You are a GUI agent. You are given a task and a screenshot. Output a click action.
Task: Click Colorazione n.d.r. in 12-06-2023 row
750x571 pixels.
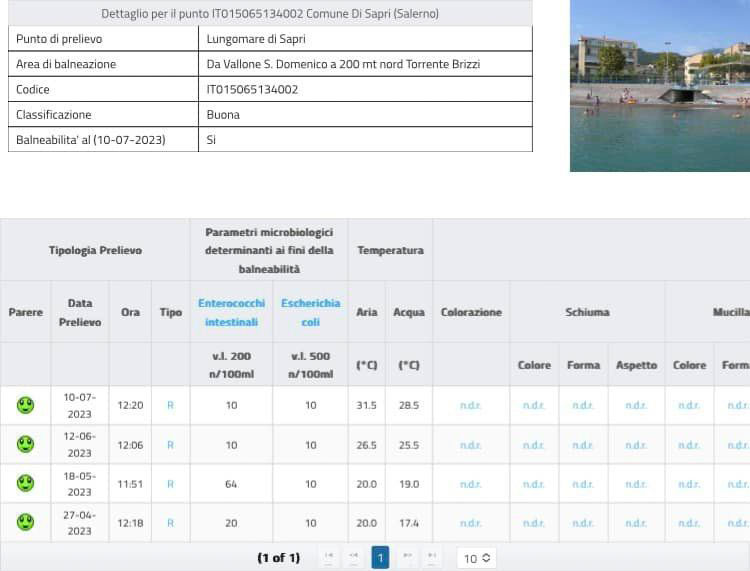pyautogui.click(x=470, y=445)
